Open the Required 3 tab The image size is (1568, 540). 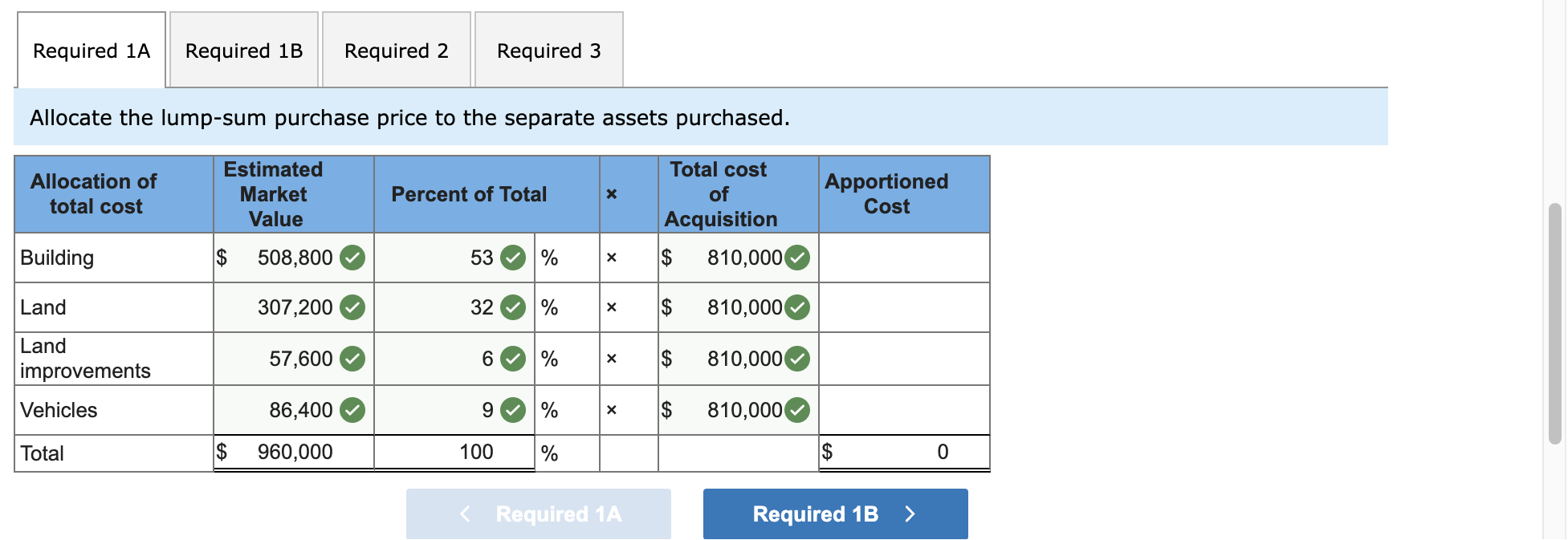click(548, 50)
